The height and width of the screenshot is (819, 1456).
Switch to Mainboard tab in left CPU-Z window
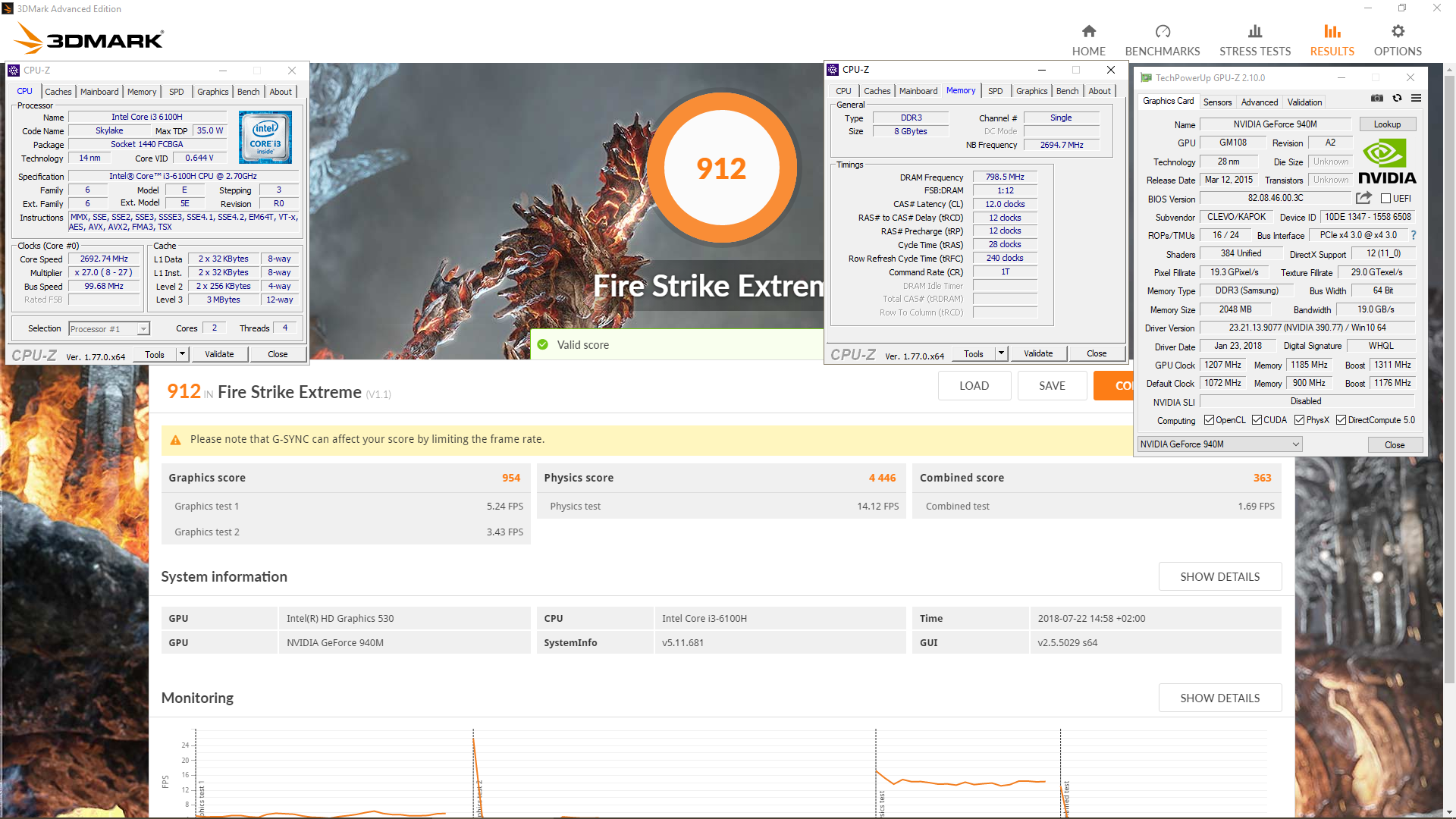[99, 92]
